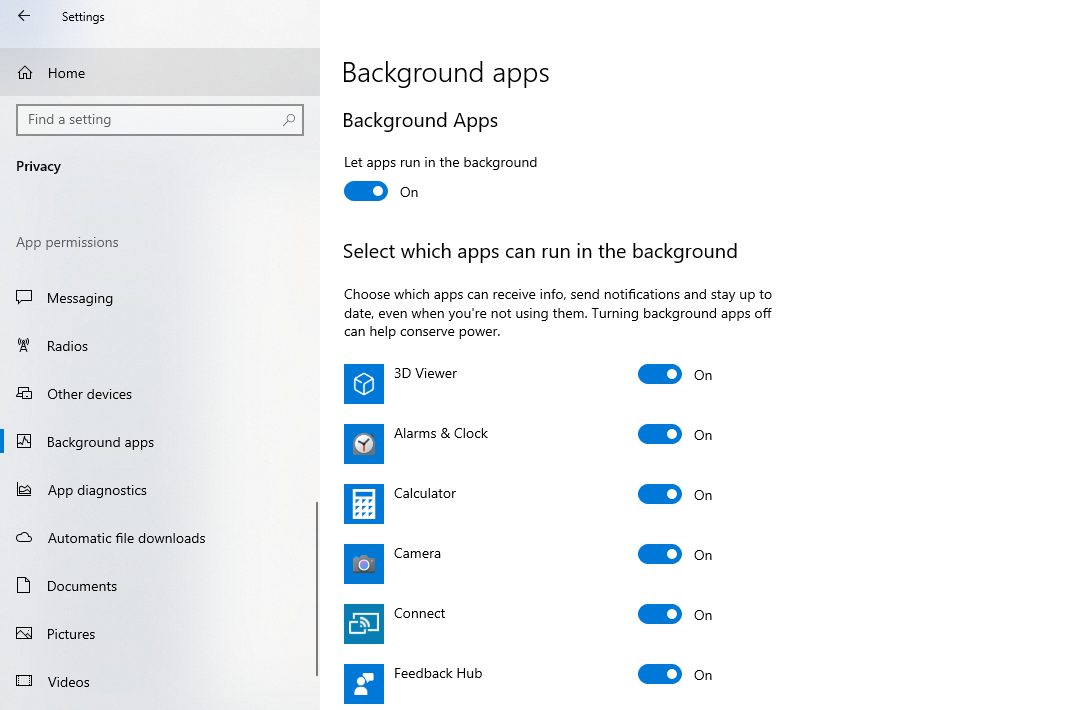The image size is (1068, 710).
Task: Click the Automatic file downloads cloud icon
Action: (25, 538)
